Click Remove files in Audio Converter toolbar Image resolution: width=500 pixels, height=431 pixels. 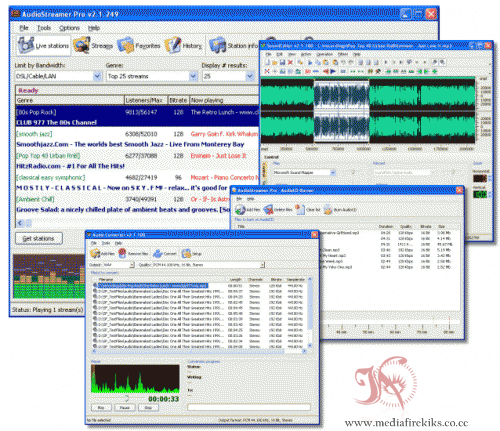[x=133, y=254]
